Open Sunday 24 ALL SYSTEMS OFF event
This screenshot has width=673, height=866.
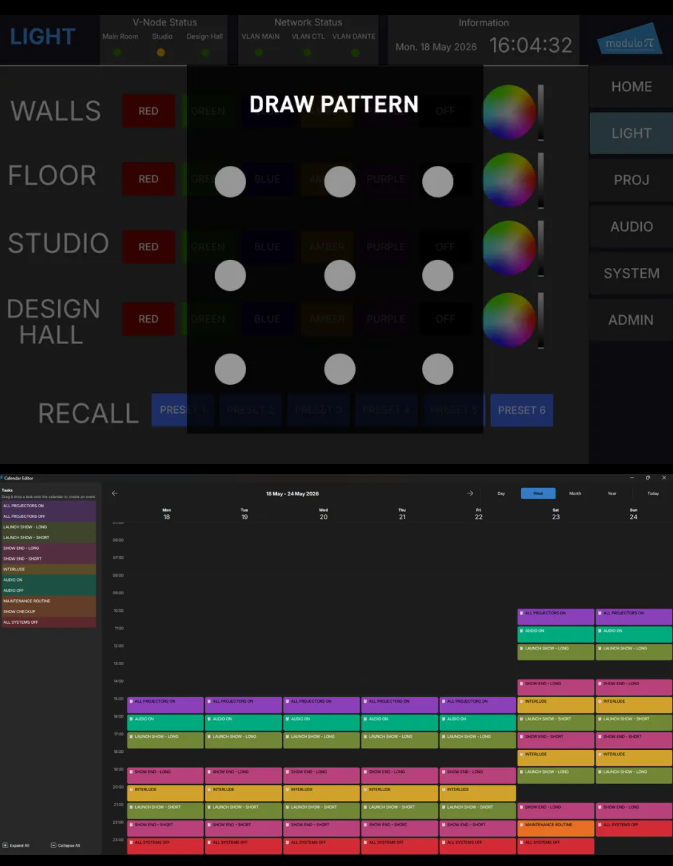point(634,828)
